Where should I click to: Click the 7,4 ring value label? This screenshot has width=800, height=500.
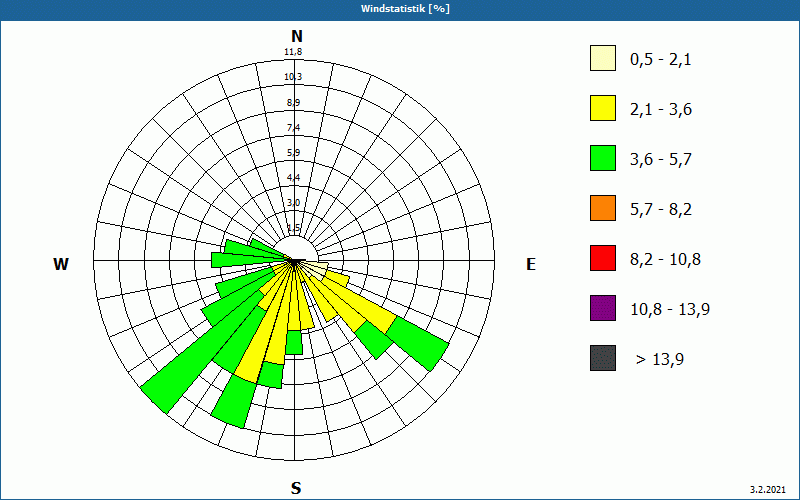tap(293, 128)
